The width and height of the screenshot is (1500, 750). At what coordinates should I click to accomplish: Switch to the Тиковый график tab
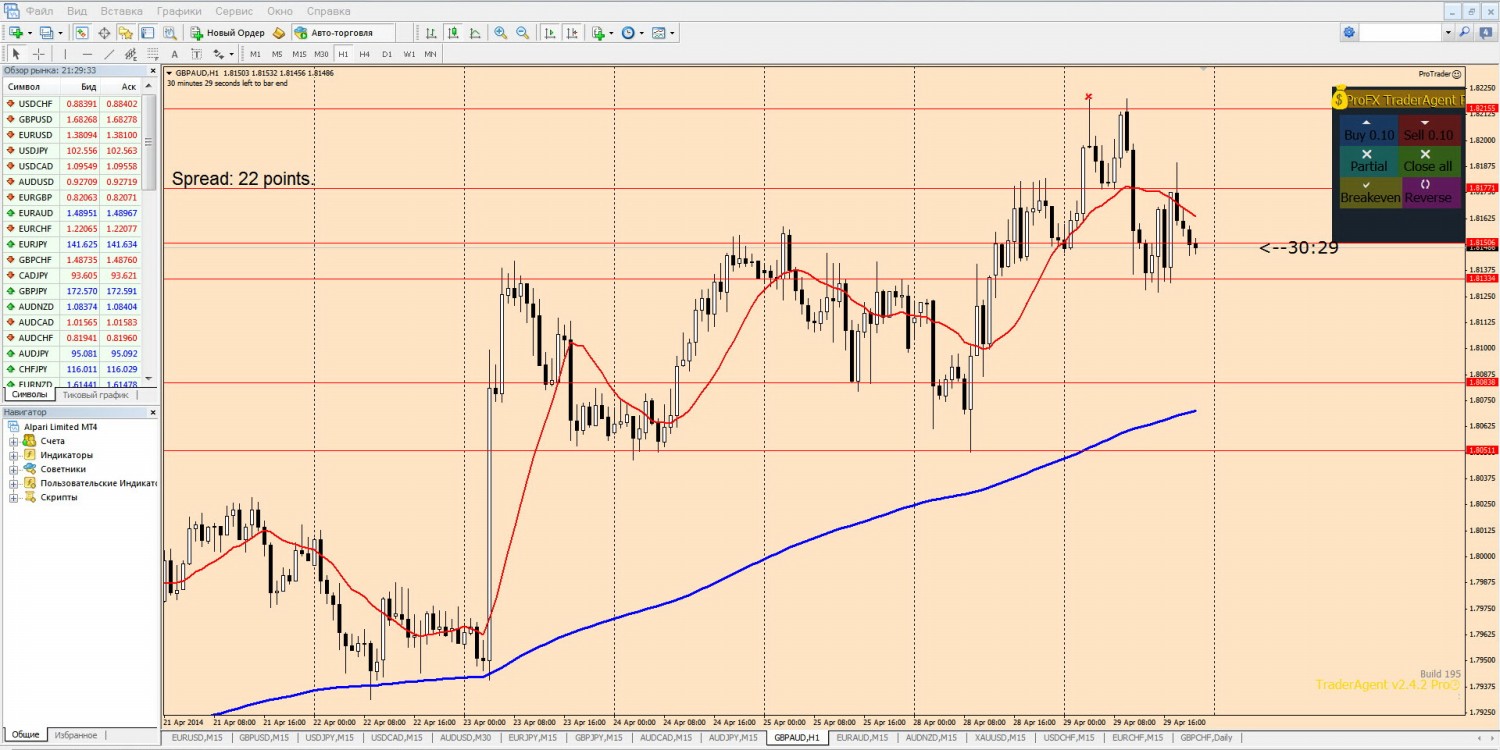[95, 395]
